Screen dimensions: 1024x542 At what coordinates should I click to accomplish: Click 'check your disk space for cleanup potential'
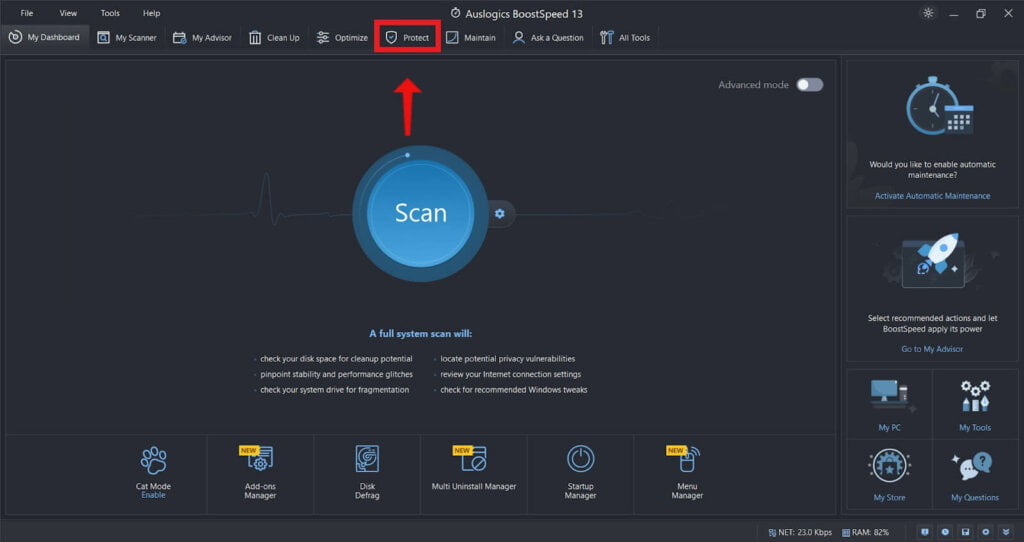point(336,359)
